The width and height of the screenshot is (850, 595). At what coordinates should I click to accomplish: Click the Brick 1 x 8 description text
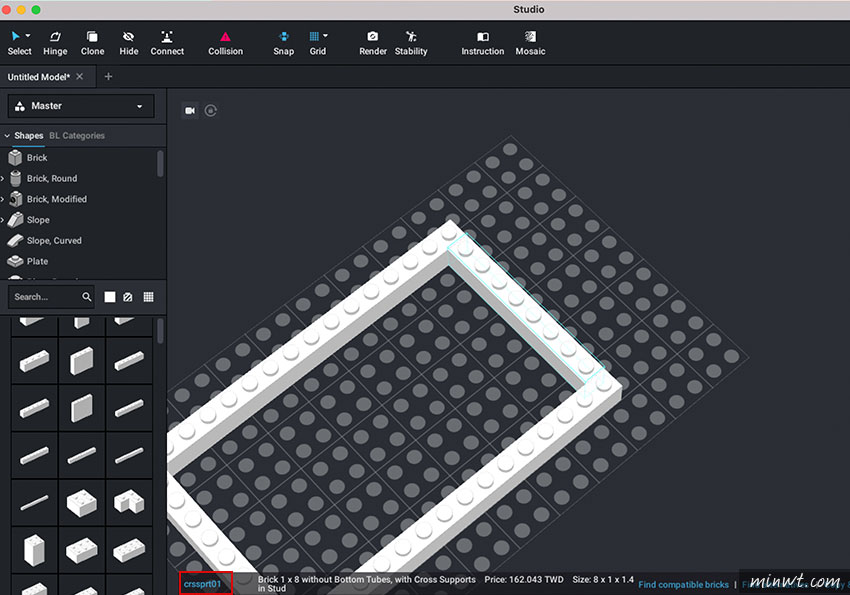(x=366, y=584)
